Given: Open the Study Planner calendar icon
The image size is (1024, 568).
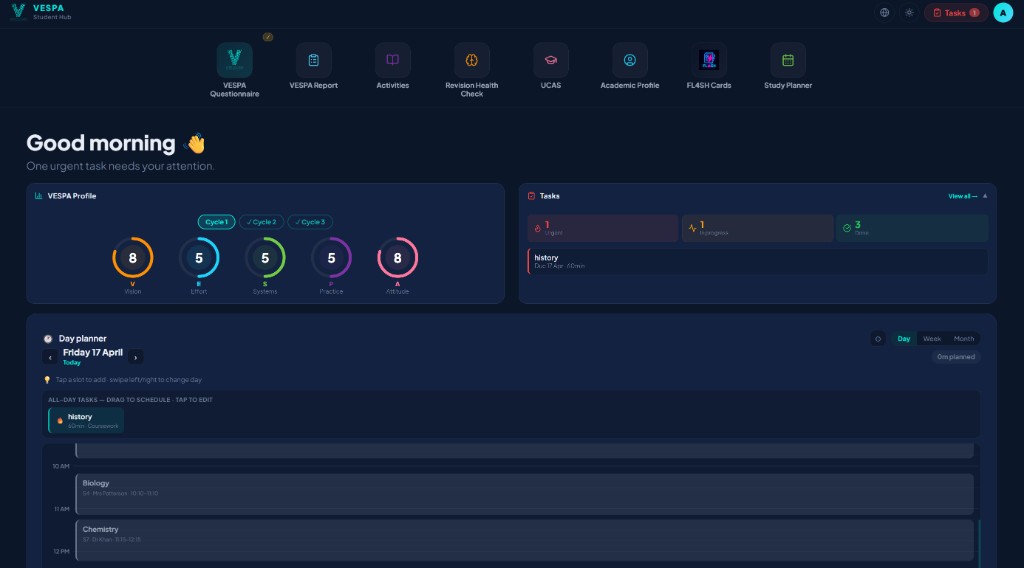Looking at the screenshot, I should (788, 60).
